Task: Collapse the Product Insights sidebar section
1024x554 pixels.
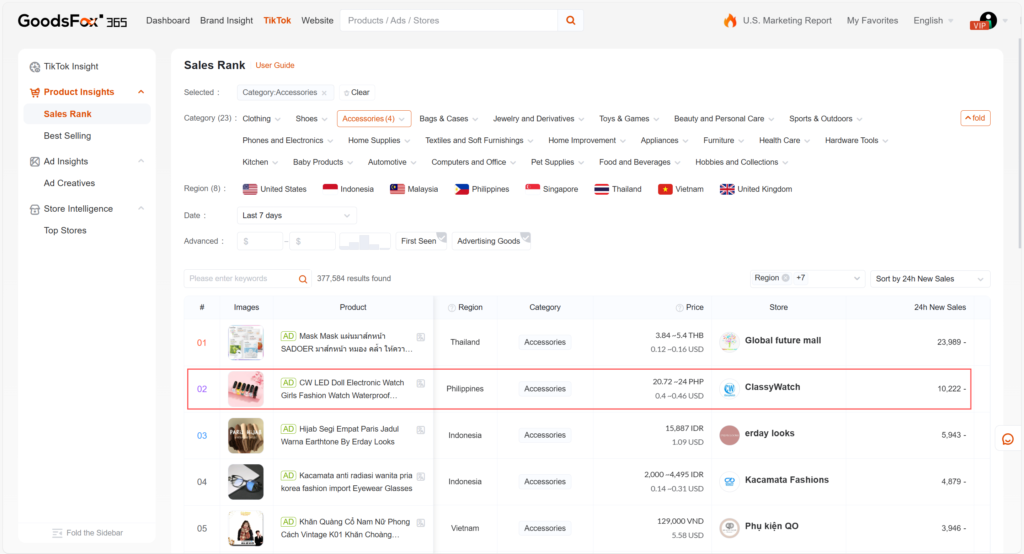Action: [141, 92]
